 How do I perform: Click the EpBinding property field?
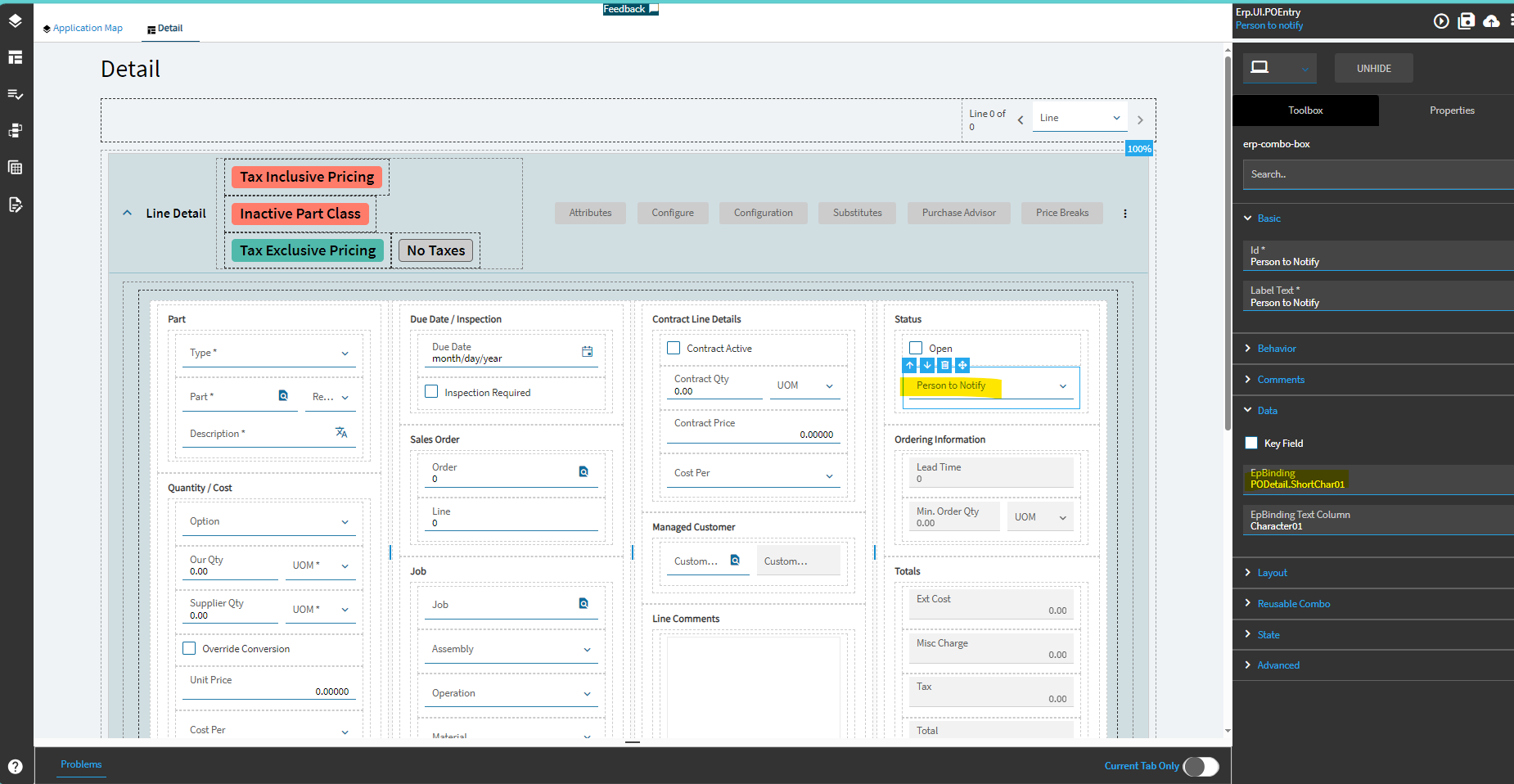pos(1378,479)
